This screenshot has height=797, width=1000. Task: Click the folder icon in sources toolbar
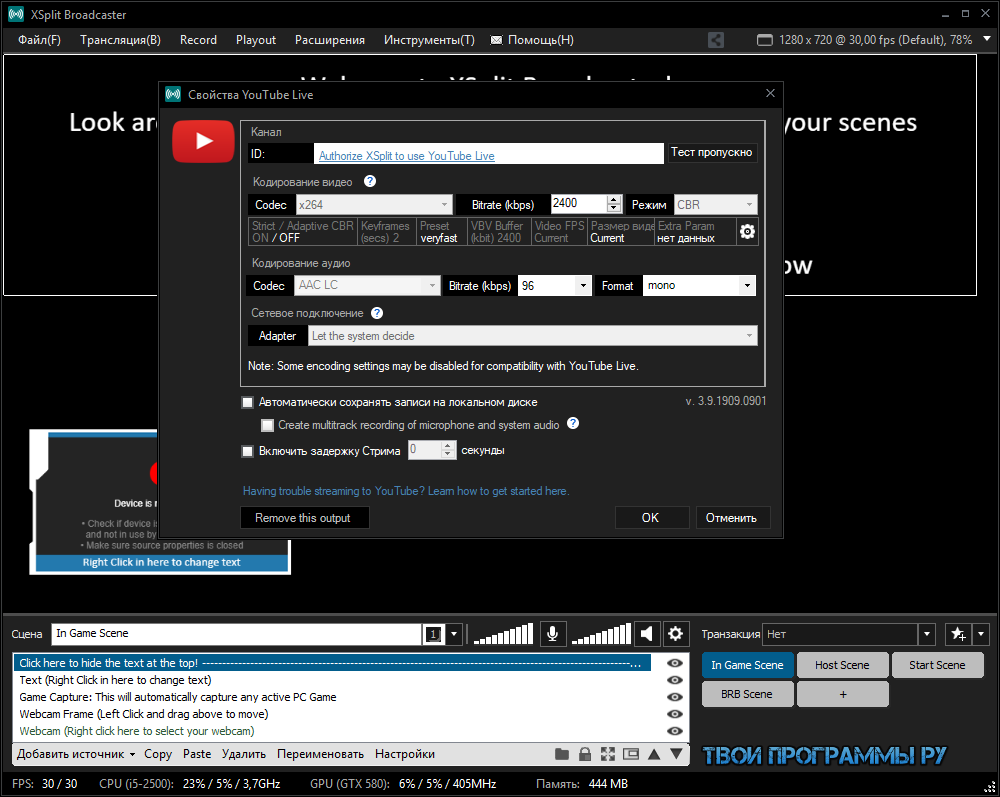[562, 754]
